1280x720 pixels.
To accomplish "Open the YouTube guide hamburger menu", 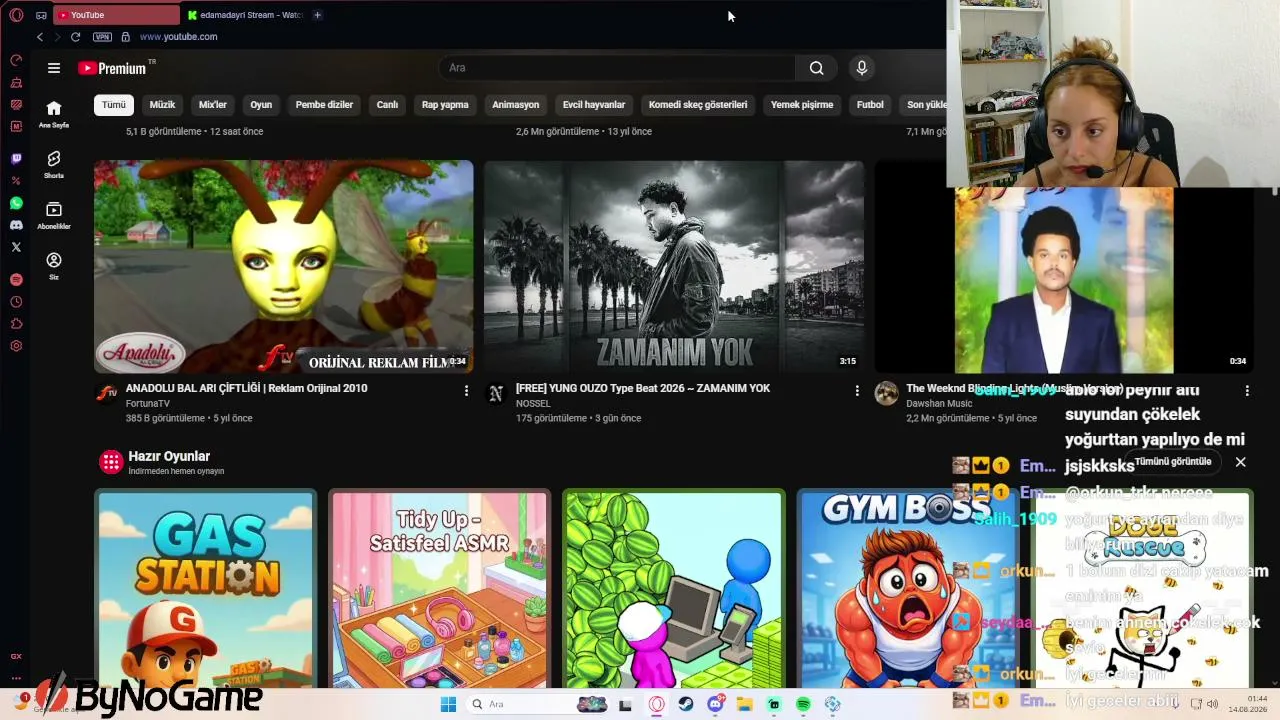I will point(54,68).
